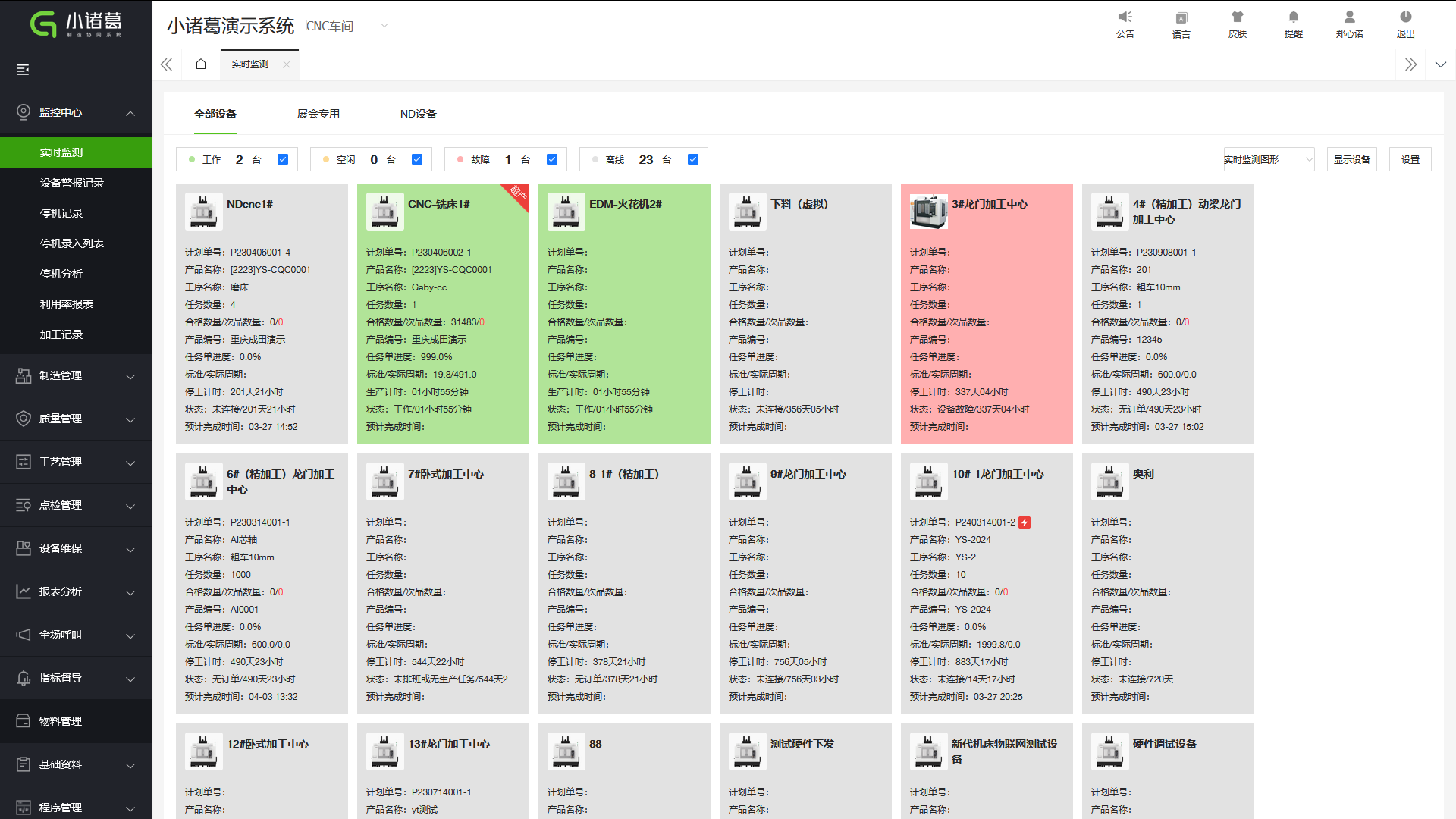Open the 提醒 reminder bell icon
The height and width of the screenshot is (819, 1456).
1293,17
